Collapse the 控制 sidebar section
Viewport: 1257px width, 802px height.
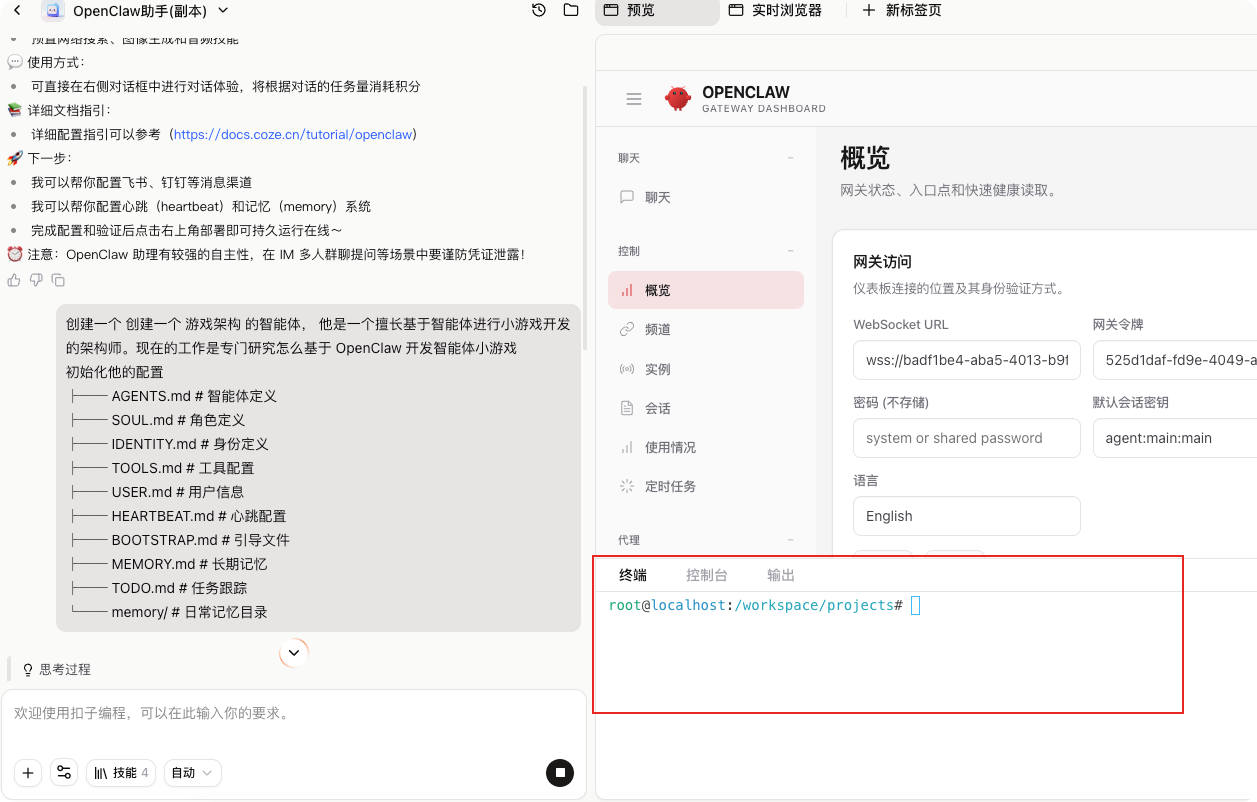point(790,251)
